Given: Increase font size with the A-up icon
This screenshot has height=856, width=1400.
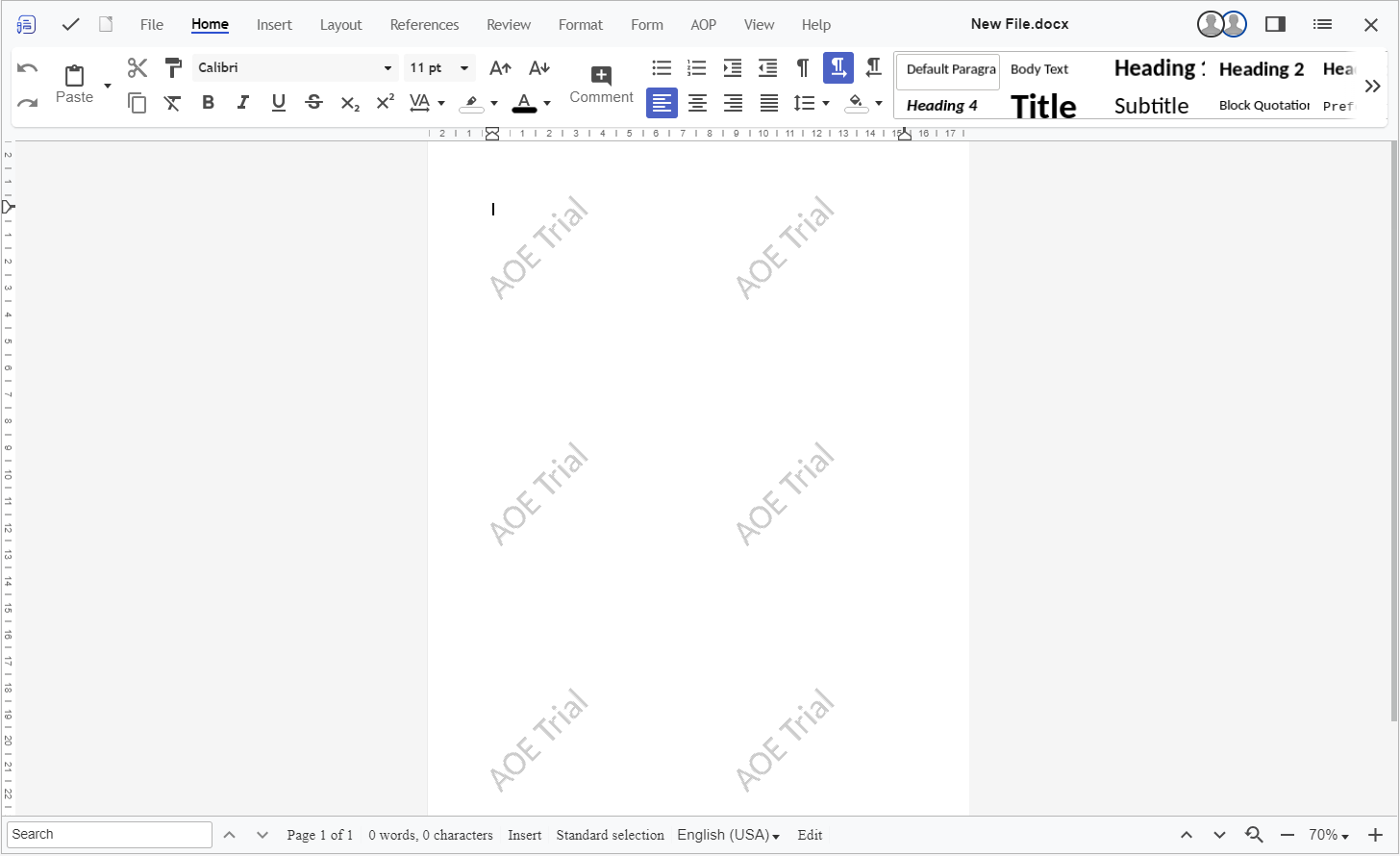Looking at the screenshot, I should [x=500, y=67].
